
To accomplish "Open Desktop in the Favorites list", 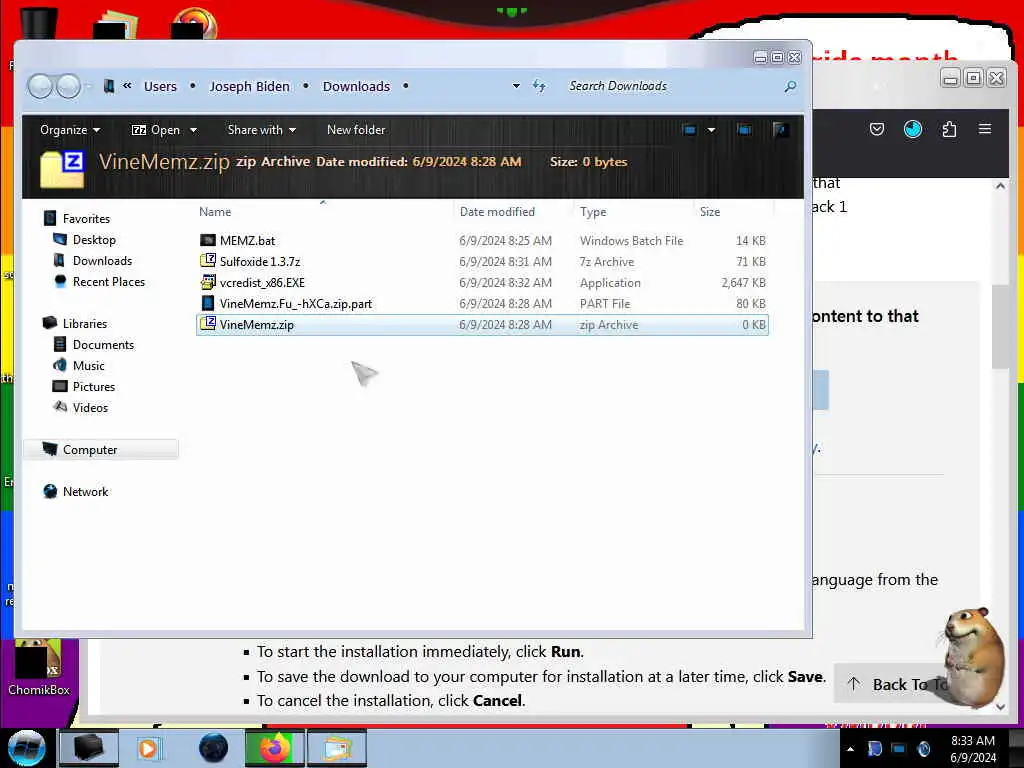I will tap(94, 240).
